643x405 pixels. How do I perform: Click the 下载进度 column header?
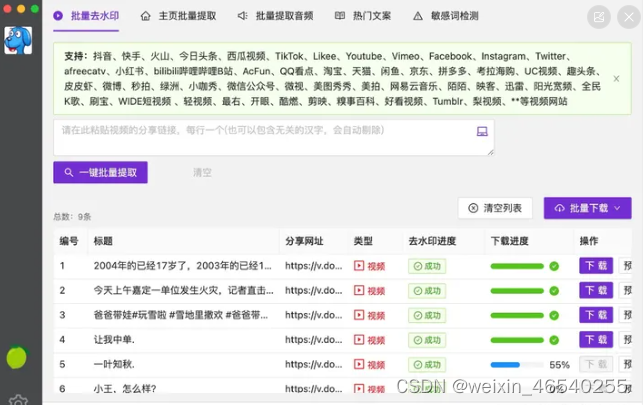pos(510,241)
